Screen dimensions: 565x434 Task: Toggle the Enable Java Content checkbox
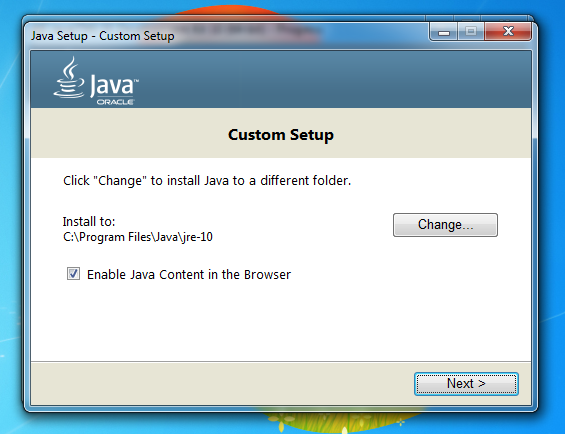pyautogui.click(x=73, y=274)
